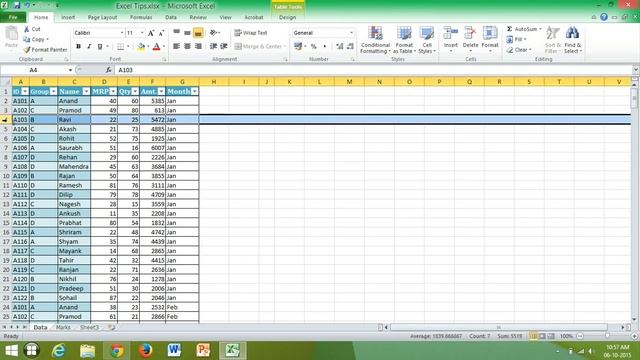Open the Qty column filter dropdown
Viewport: 640px width, 360px height.
coord(135,91)
